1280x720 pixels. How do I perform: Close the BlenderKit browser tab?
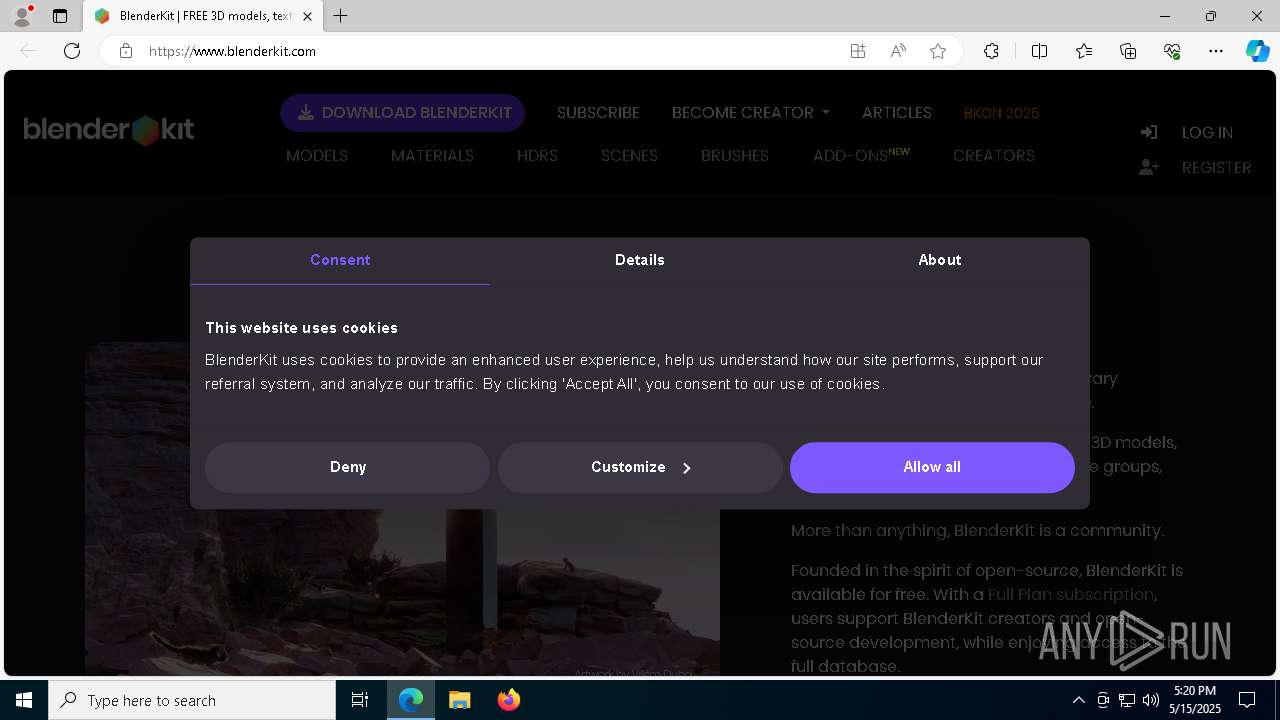pyautogui.click(x=308, y=16)
